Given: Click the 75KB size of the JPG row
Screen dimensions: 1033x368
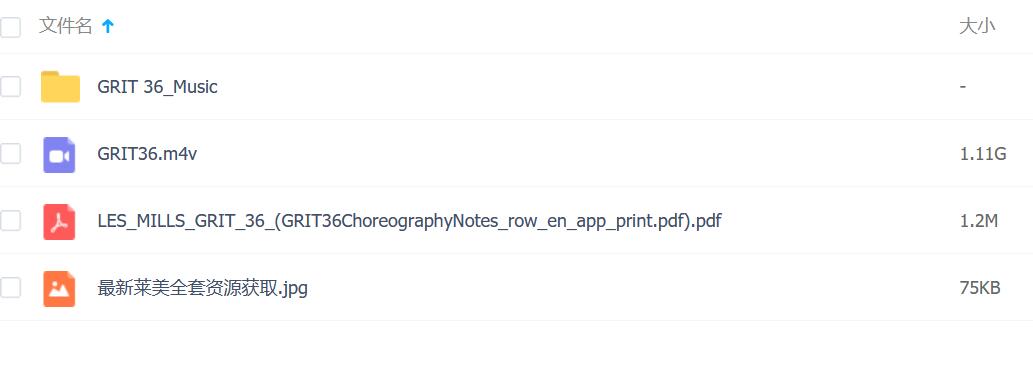Looking at the screenshot, I should point(980,288).
